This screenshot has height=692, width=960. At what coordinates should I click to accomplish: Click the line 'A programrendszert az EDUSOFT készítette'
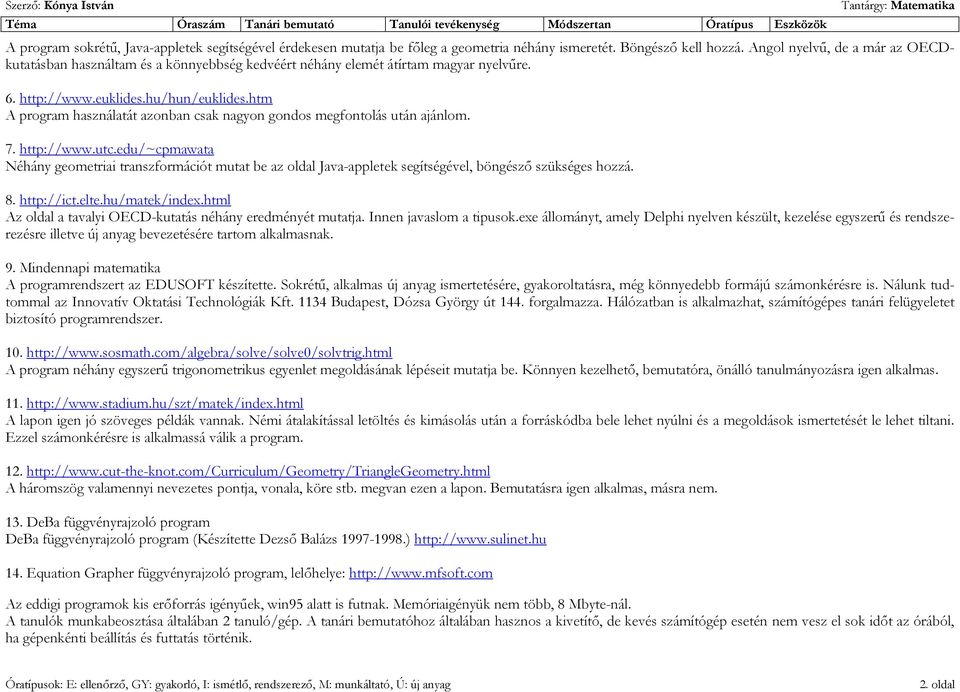pyautogui.click(x=480, y=285)
